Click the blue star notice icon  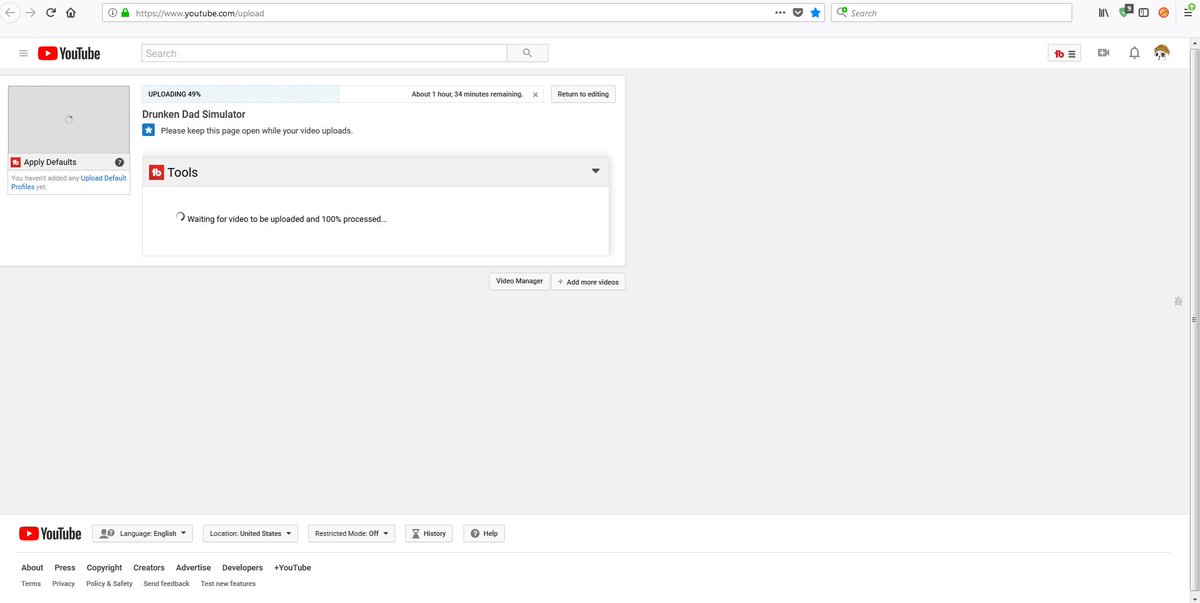tap(149, 130)
